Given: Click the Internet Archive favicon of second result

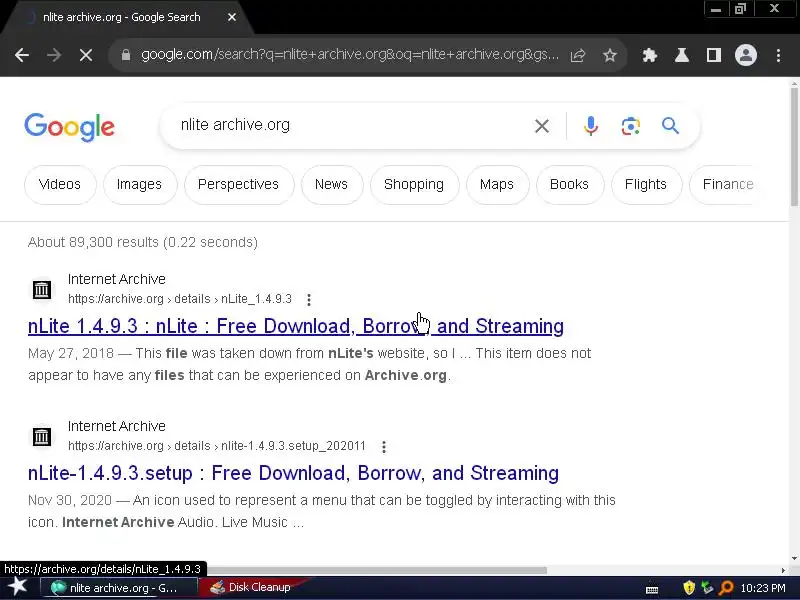Looking at the screenshot, I should pos(42,437).
